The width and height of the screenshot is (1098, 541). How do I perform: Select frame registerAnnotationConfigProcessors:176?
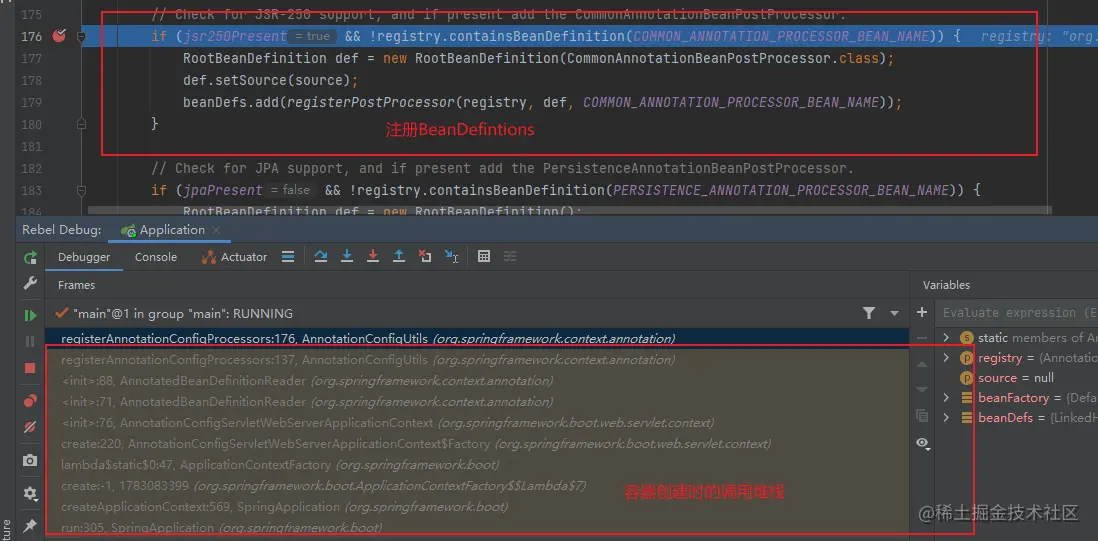coord(477,338)
